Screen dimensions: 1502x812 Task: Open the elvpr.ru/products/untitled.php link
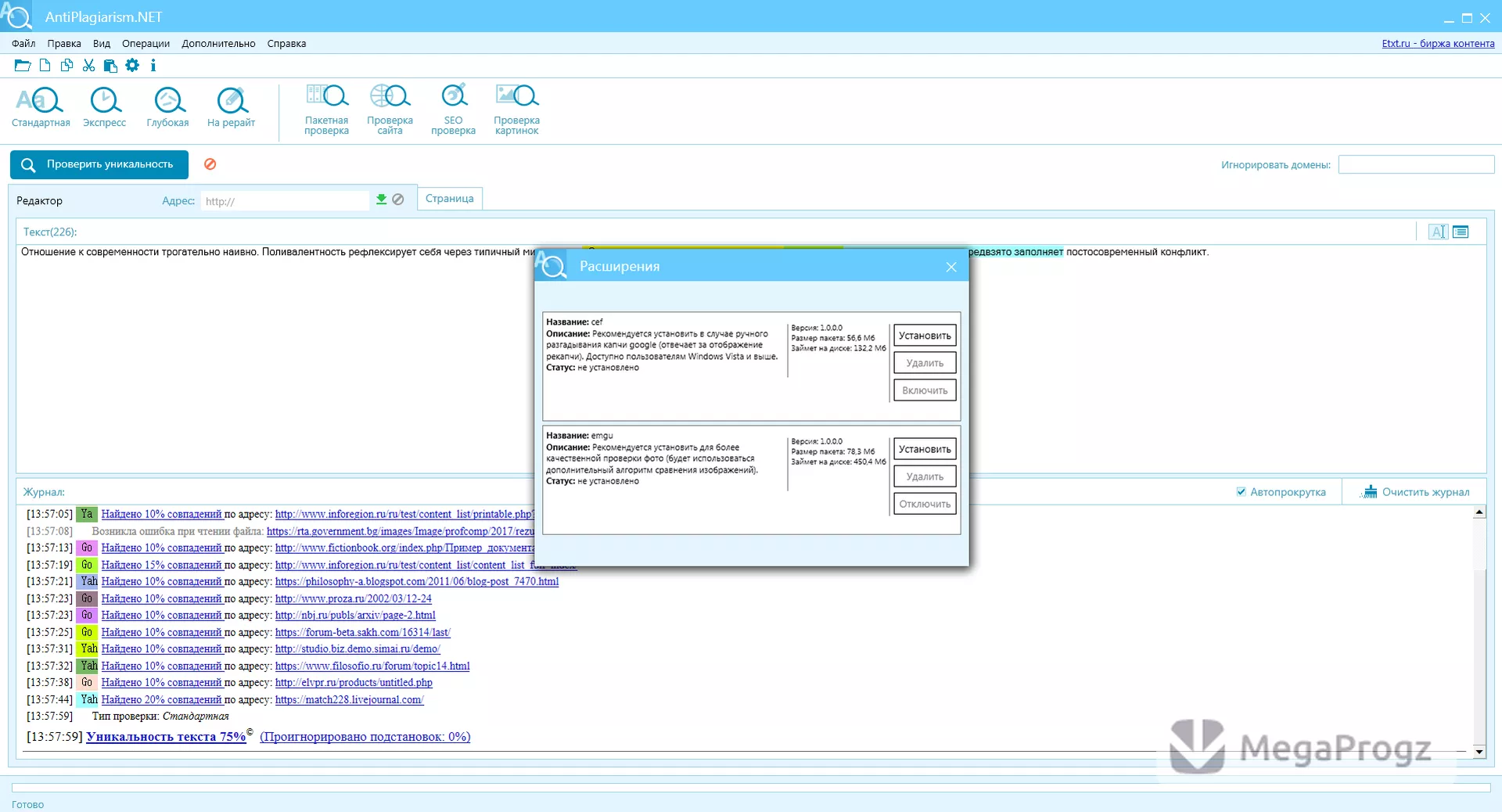click(354, 682)
